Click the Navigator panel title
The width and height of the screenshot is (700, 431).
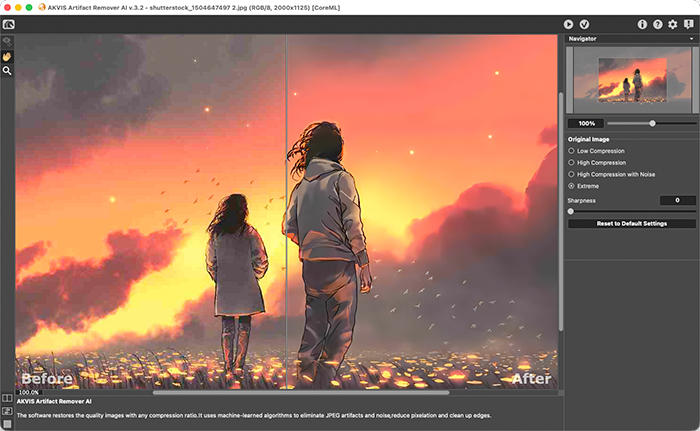[582, 39]
